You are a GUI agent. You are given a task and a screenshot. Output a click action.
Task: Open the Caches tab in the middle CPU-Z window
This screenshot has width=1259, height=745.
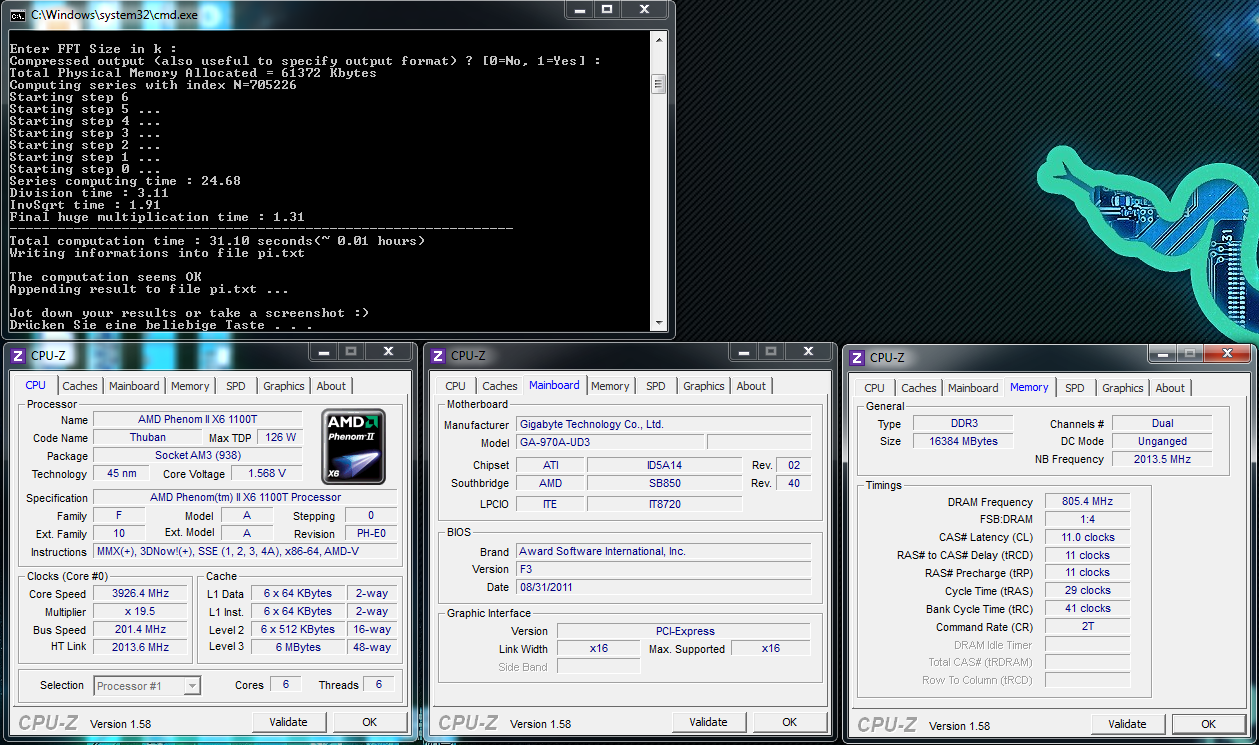(500, 386)
